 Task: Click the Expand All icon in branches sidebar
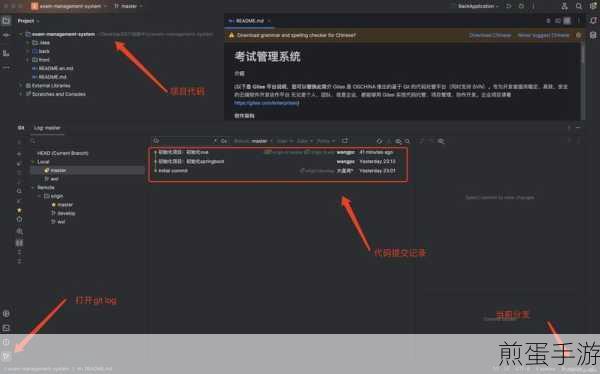(x=20, y=252)
